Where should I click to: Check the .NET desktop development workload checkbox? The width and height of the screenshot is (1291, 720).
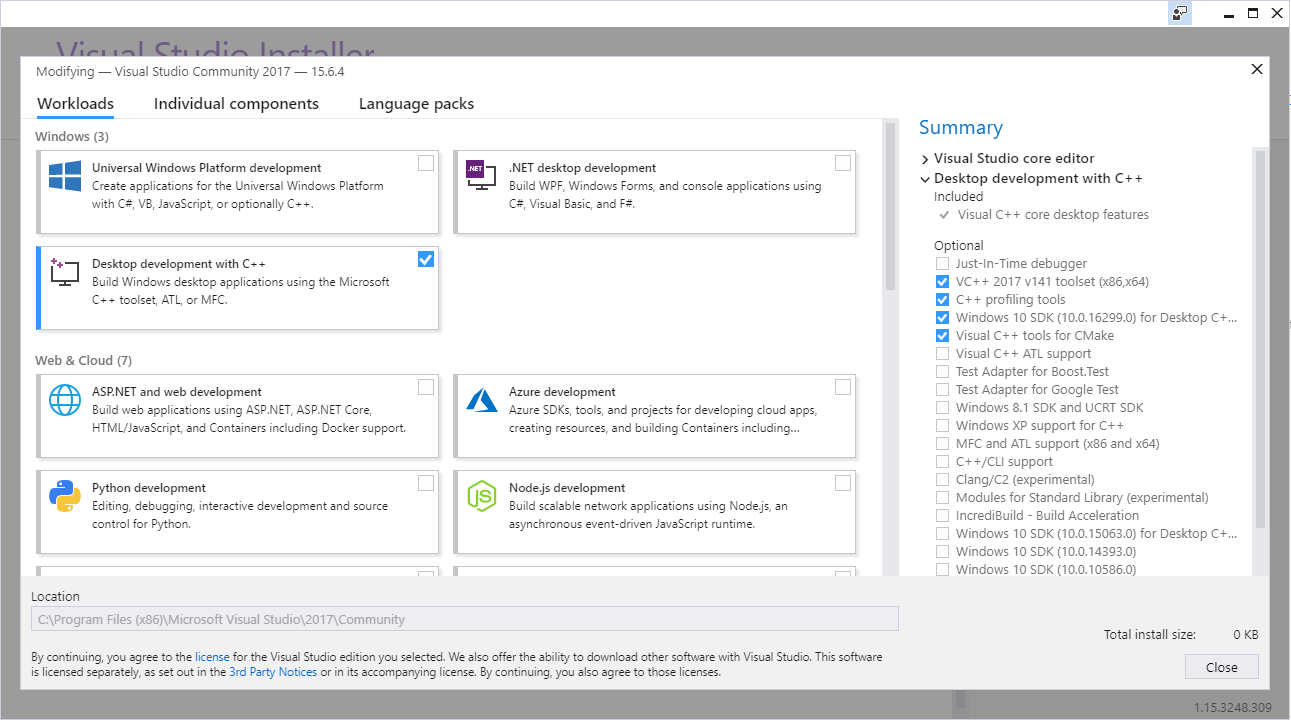pos(843,163)
